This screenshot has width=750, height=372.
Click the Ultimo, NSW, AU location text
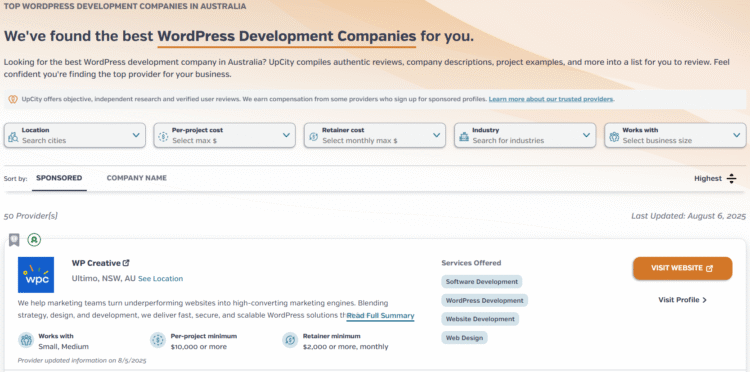point(104,279)
